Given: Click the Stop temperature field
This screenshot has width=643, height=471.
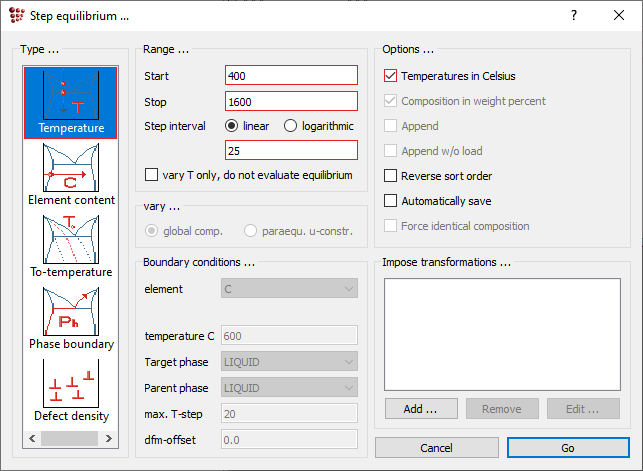Looking at the screenshot, I should 291,101.
